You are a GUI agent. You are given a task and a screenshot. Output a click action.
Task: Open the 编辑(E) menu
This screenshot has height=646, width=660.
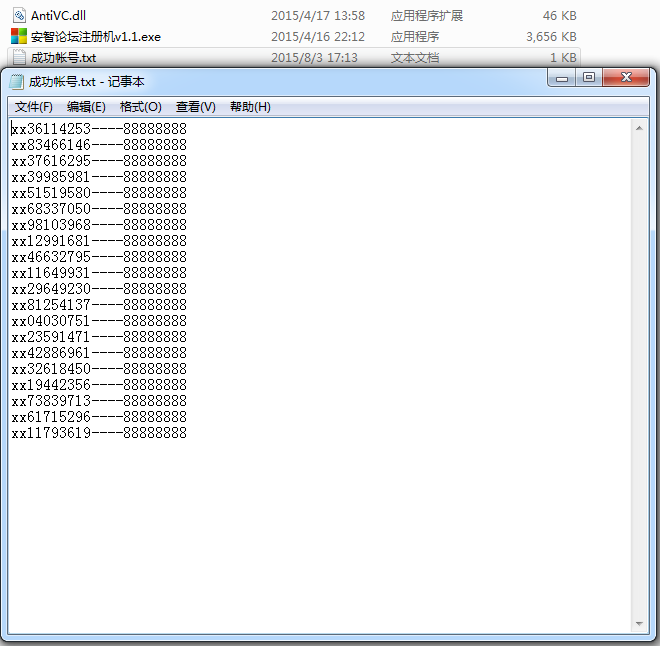[x=86, y=107]
